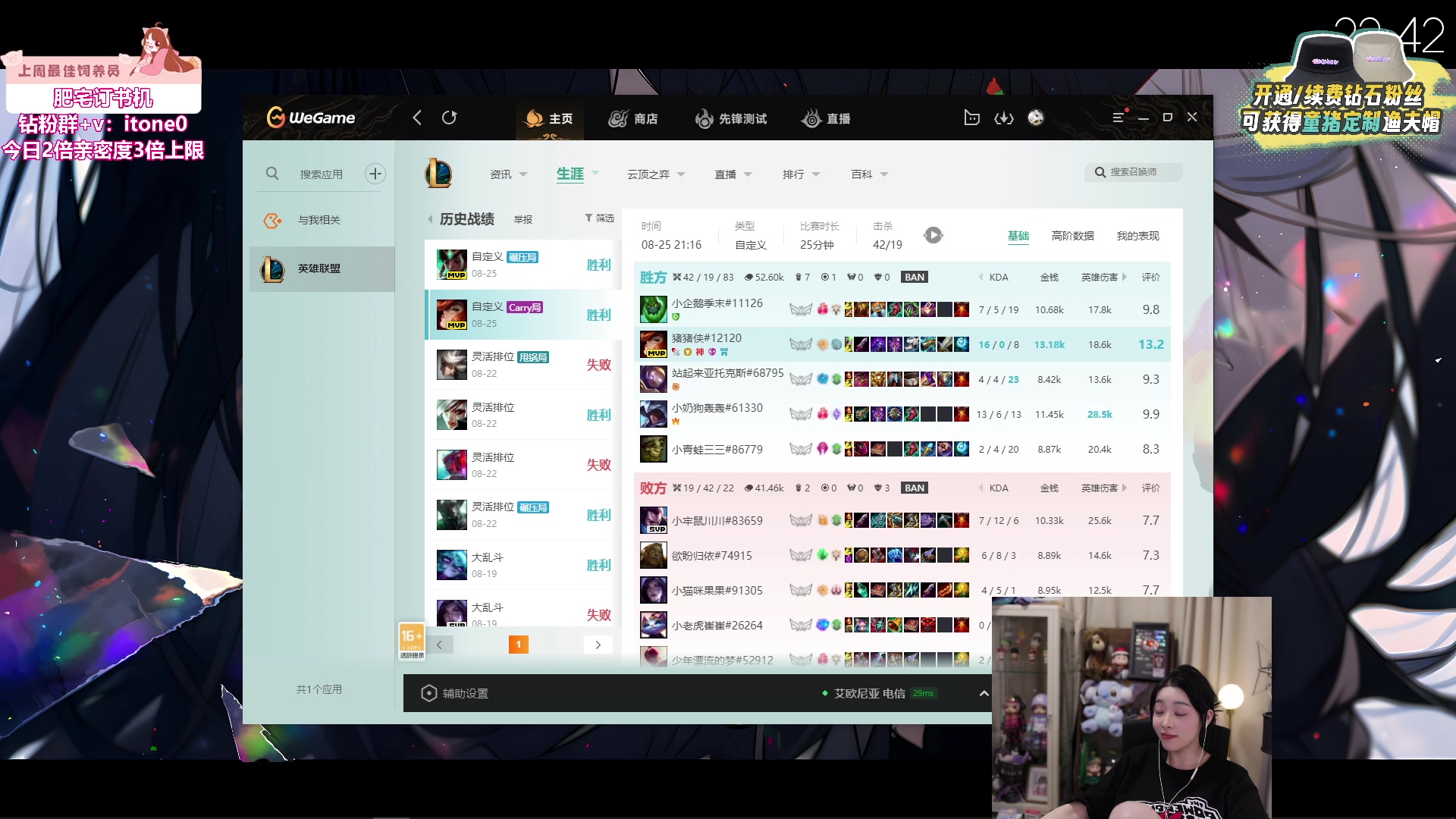This screenshot has width=1456, height=819.
Task: Click the user avatar icon
Action: point(1036,118)
